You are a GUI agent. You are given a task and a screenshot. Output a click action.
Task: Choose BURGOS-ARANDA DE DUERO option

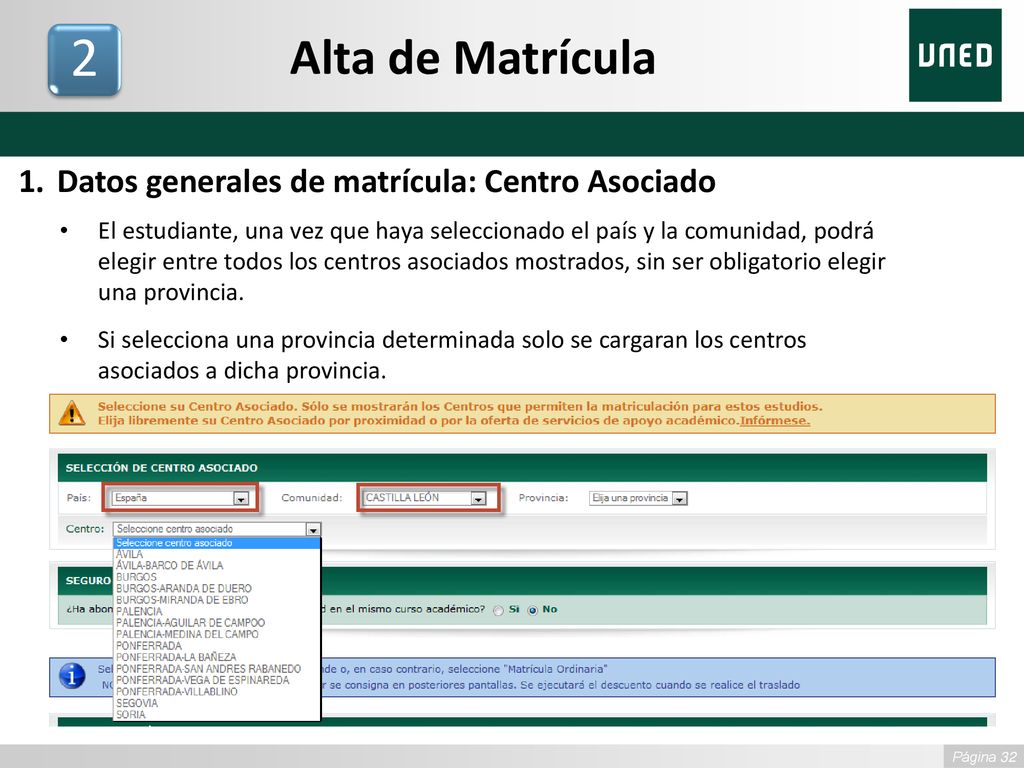click(x=217, y=588)
